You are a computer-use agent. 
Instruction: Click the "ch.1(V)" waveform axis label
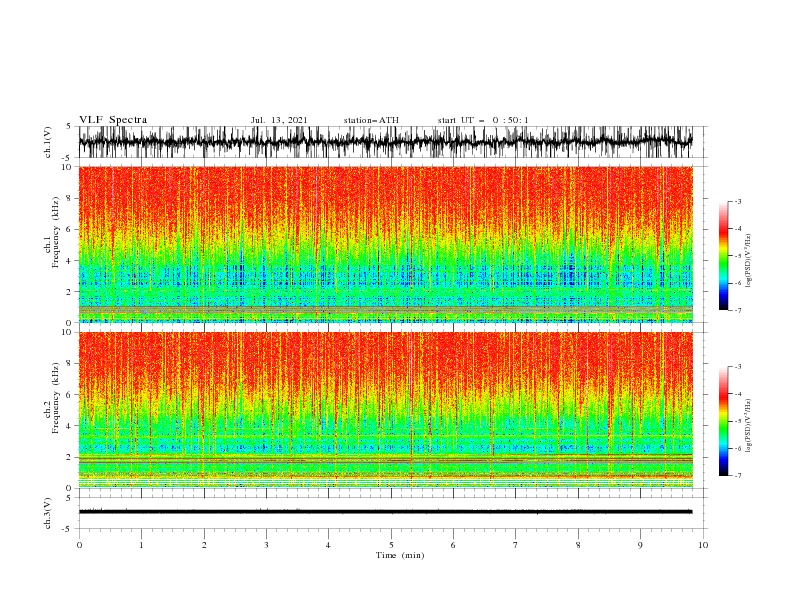pyautogui.click(x=48, y=142)
